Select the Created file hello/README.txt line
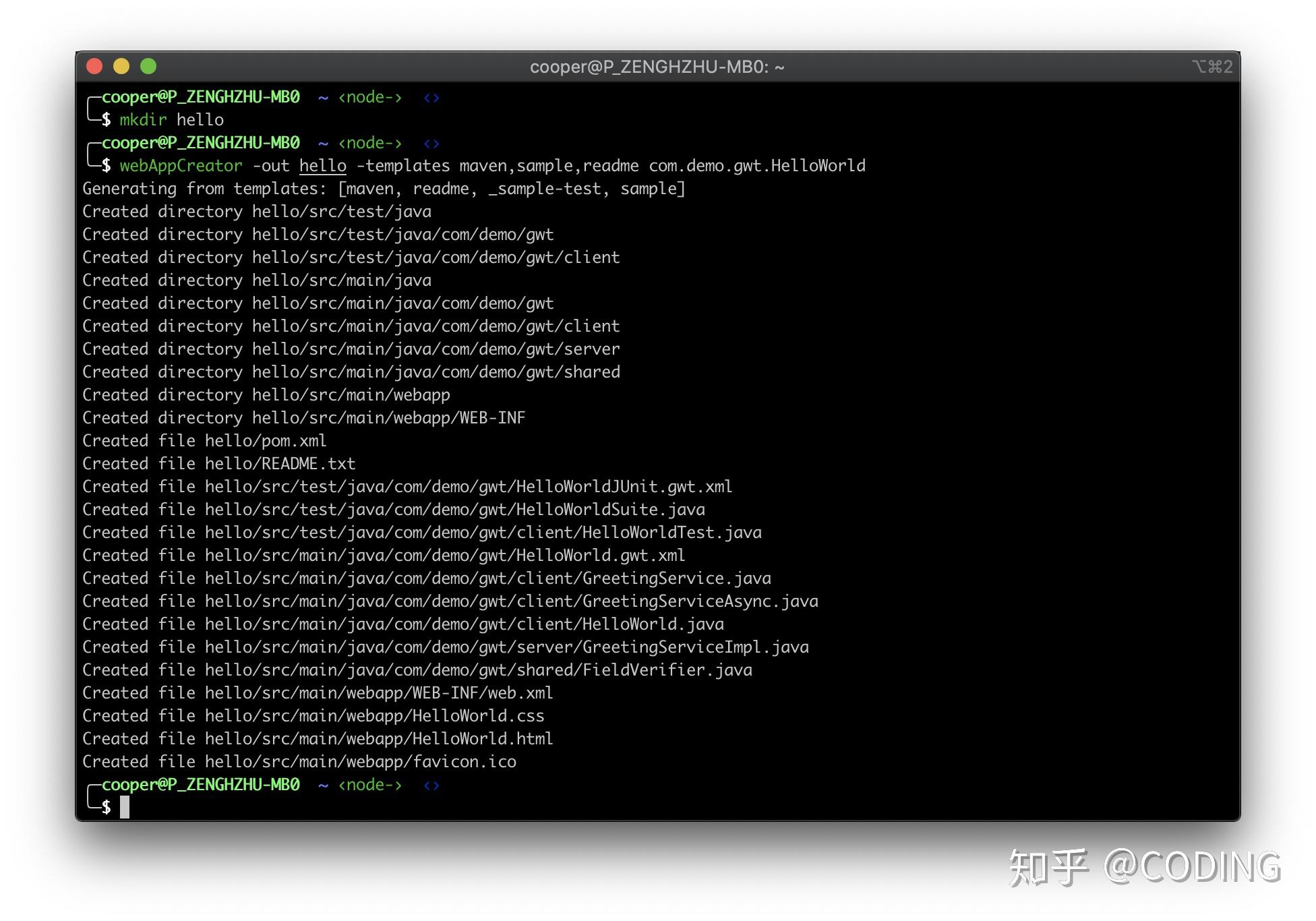 (x=218, y=463)
